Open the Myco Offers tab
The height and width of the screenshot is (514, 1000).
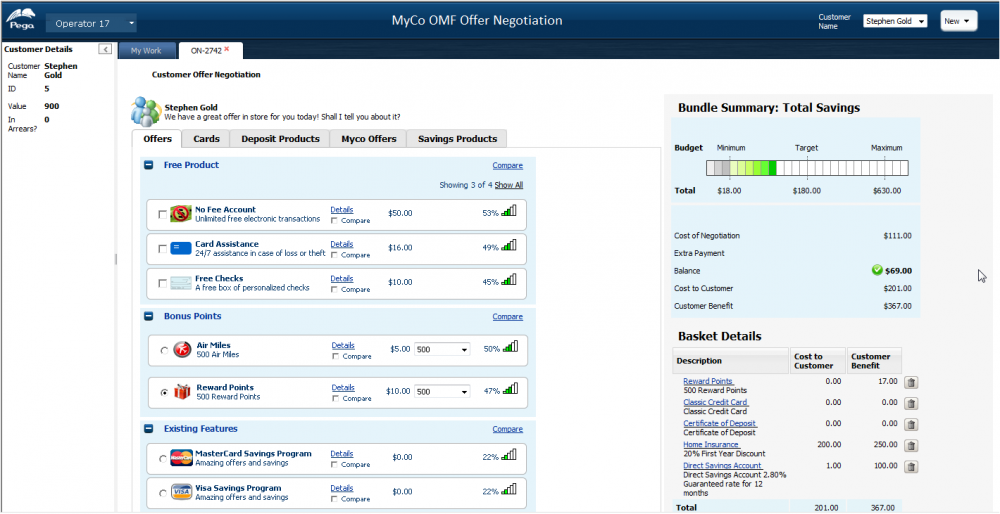click(x=369, y=138)
